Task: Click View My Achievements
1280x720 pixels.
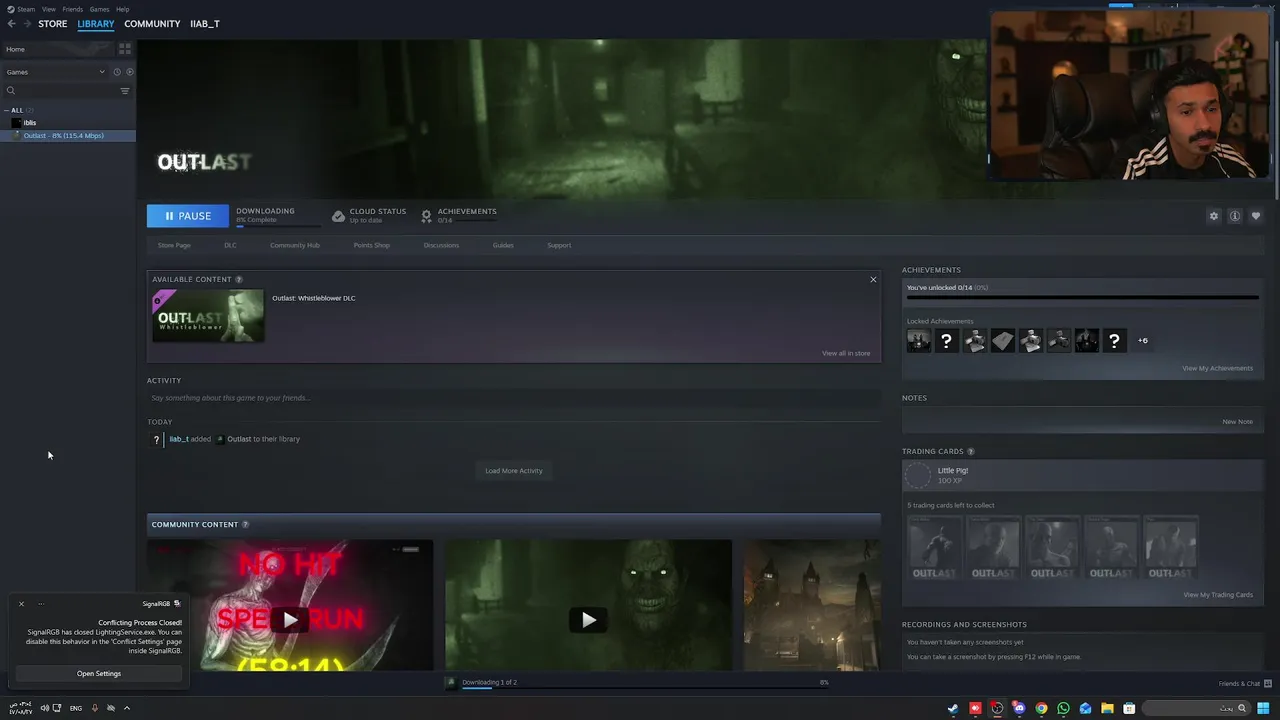Action: click(x=1217, y=368)
